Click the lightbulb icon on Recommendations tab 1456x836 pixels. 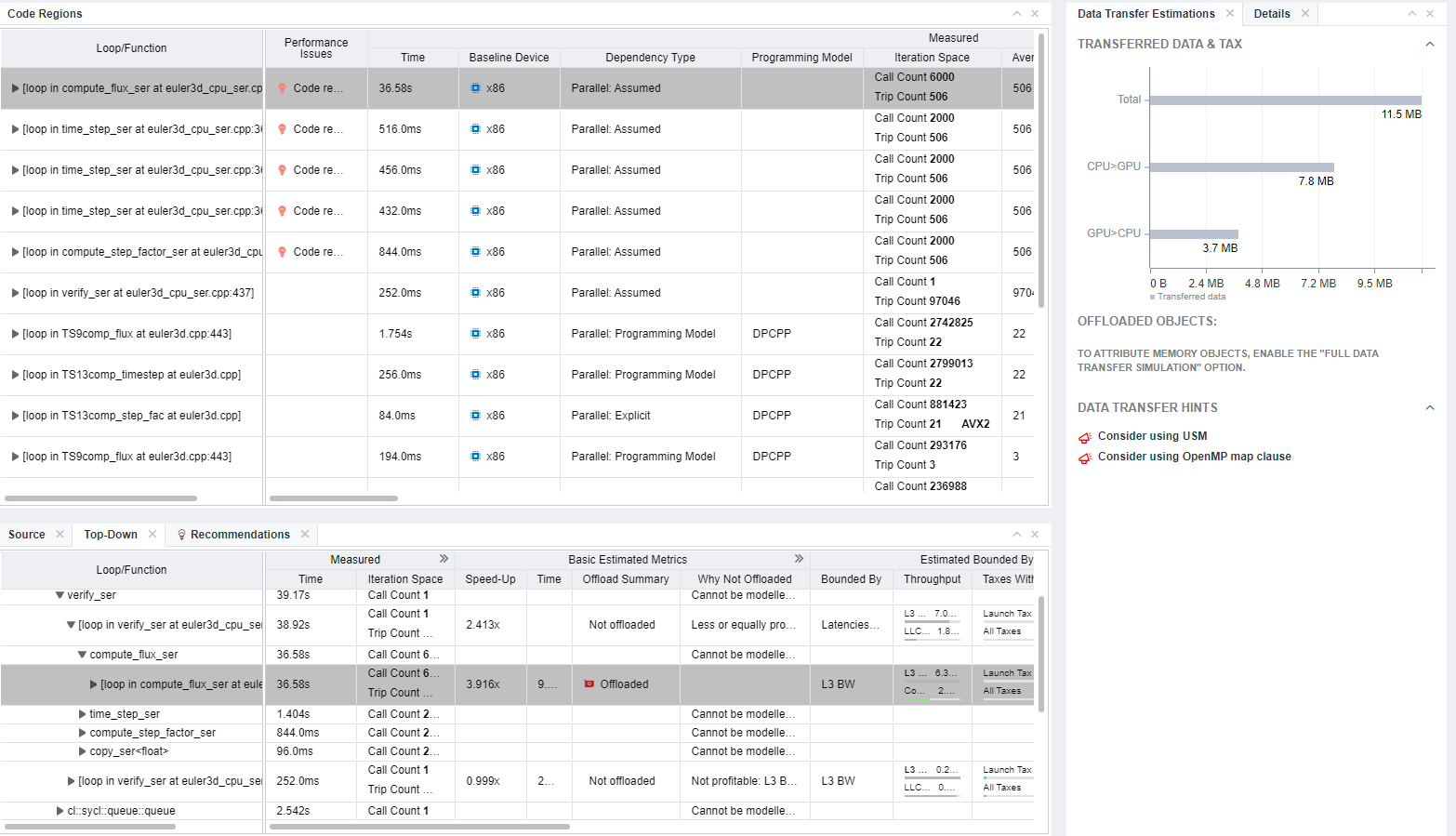(x=181, y=535)
